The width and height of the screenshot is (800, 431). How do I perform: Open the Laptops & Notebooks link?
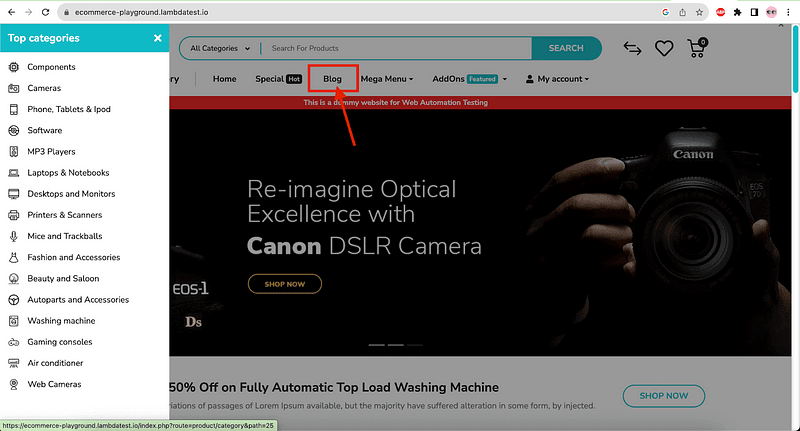coord(68,173)
